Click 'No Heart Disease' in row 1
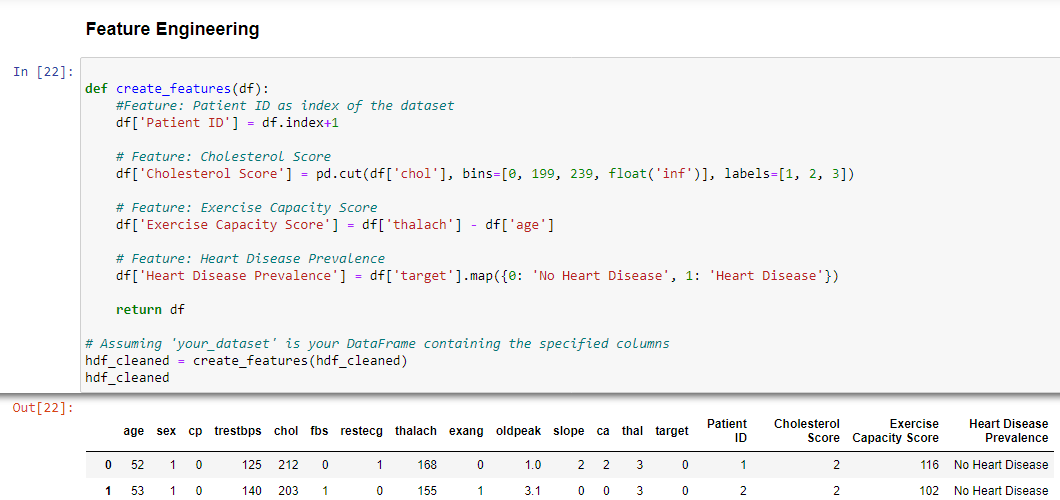The image size is (1060, 500). tap(1001, 491)
